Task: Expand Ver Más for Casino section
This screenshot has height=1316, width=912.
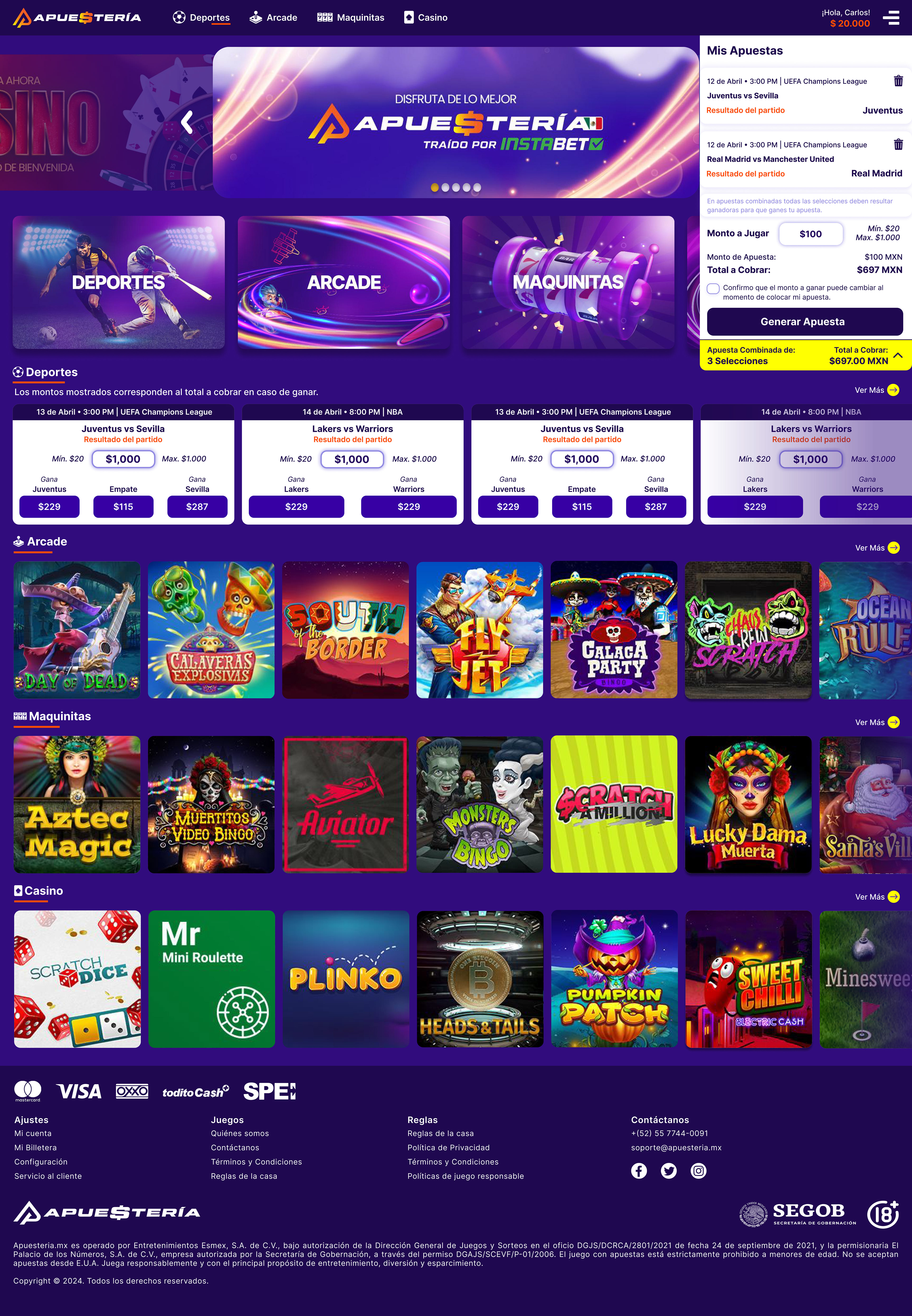Action: click(x=877, y=897)
